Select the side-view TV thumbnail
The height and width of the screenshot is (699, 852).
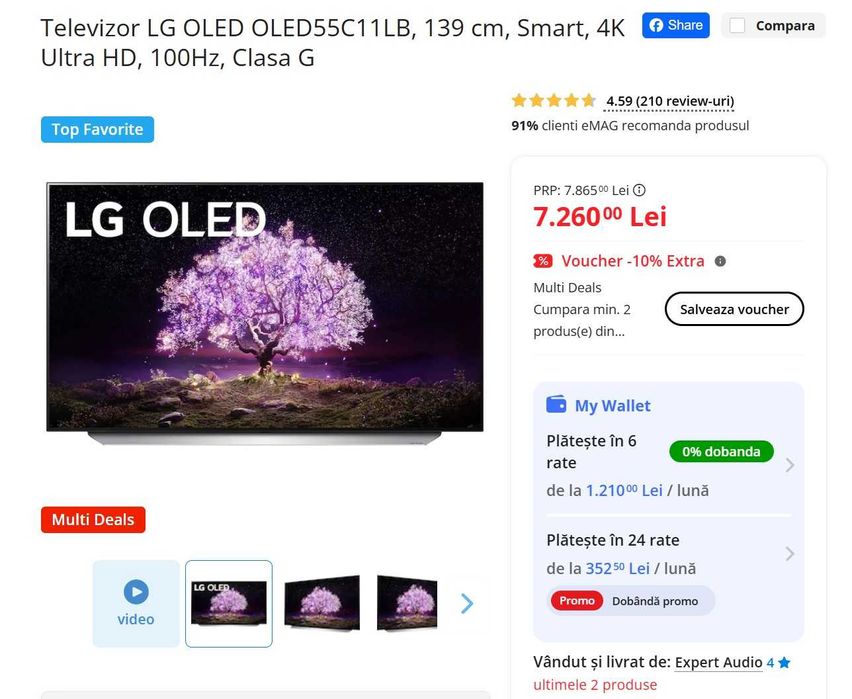(x=407, y=603)
